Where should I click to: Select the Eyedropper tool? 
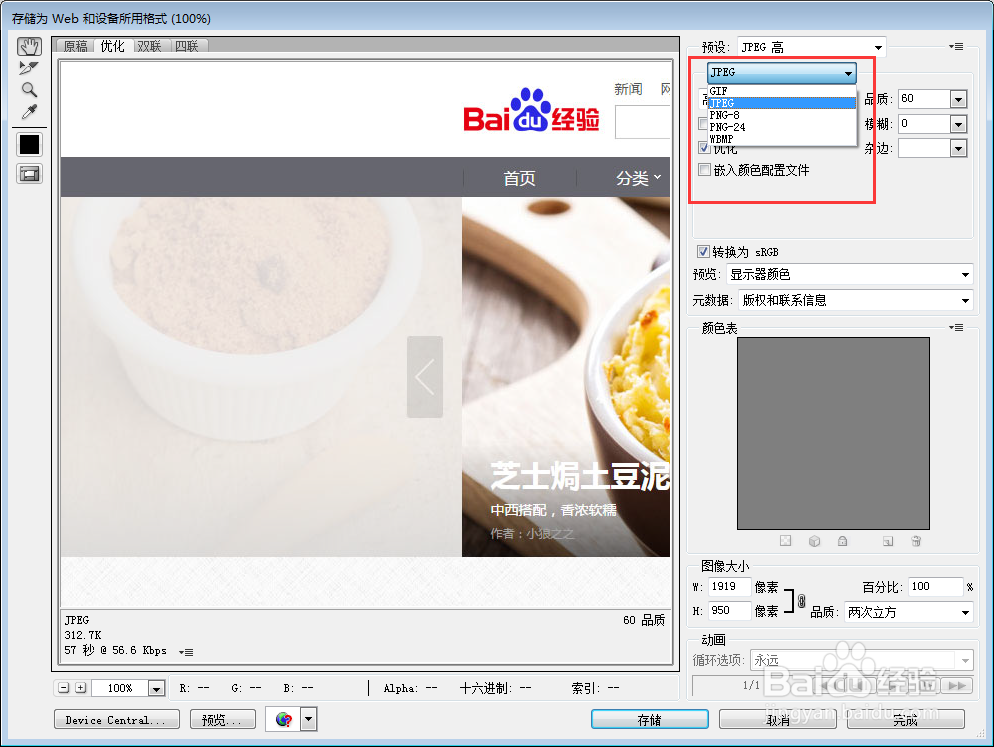(x=29, y=112)
